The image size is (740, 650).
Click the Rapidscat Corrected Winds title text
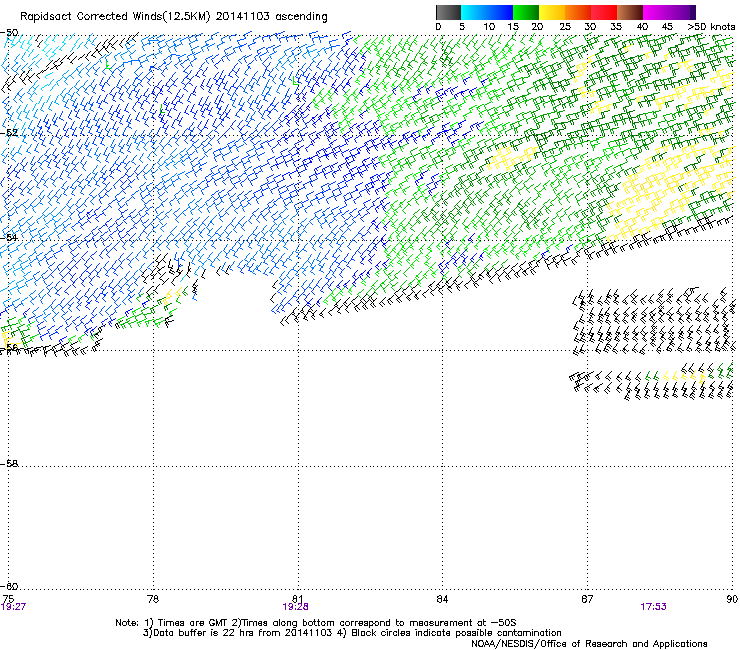click(x=174, y=17)
